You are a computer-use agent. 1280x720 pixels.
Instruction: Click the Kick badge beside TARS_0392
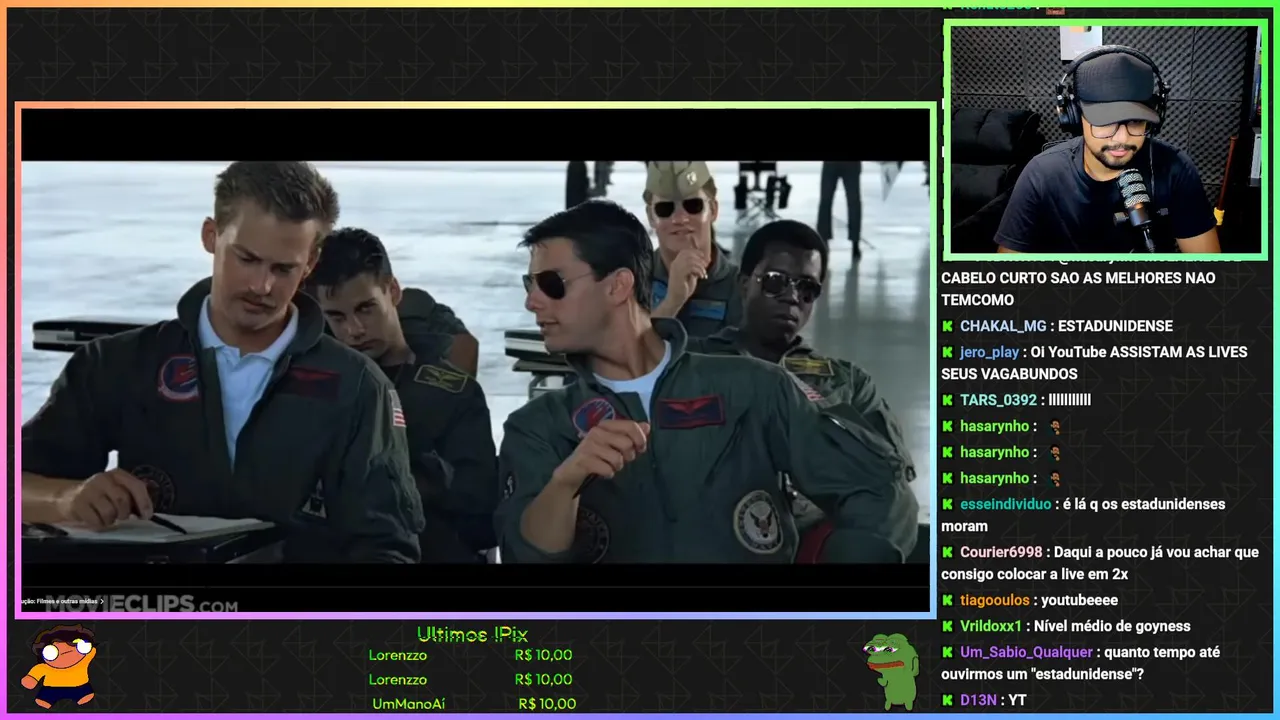tap(947, 400)
